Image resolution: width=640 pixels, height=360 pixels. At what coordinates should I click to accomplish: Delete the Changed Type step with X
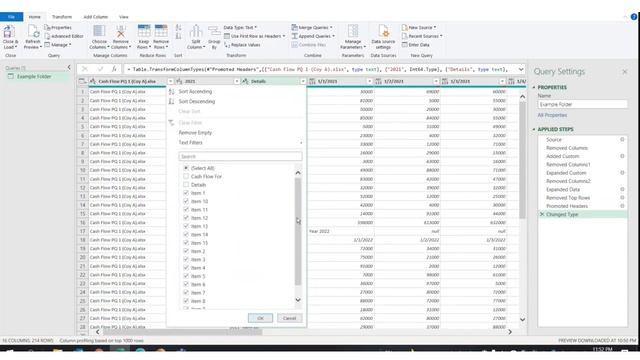click(542, 214)
